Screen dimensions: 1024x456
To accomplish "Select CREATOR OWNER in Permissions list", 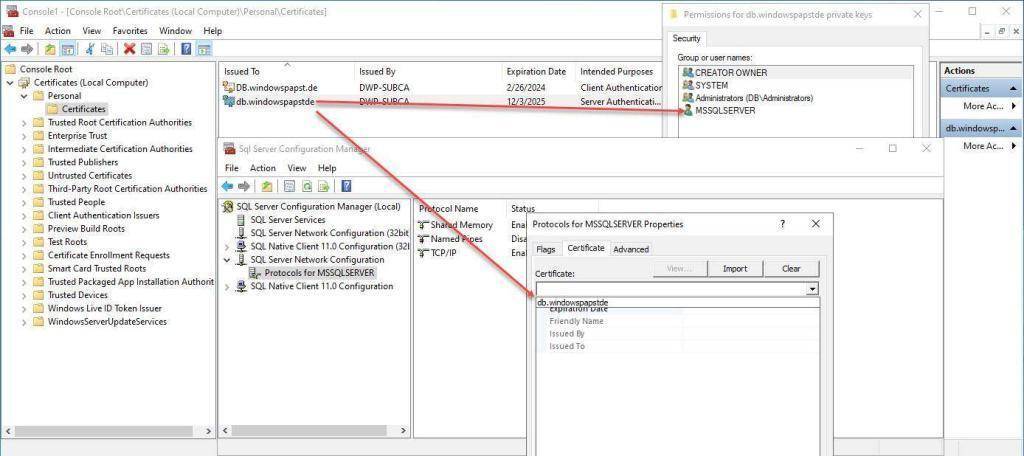I will point(731,73).
